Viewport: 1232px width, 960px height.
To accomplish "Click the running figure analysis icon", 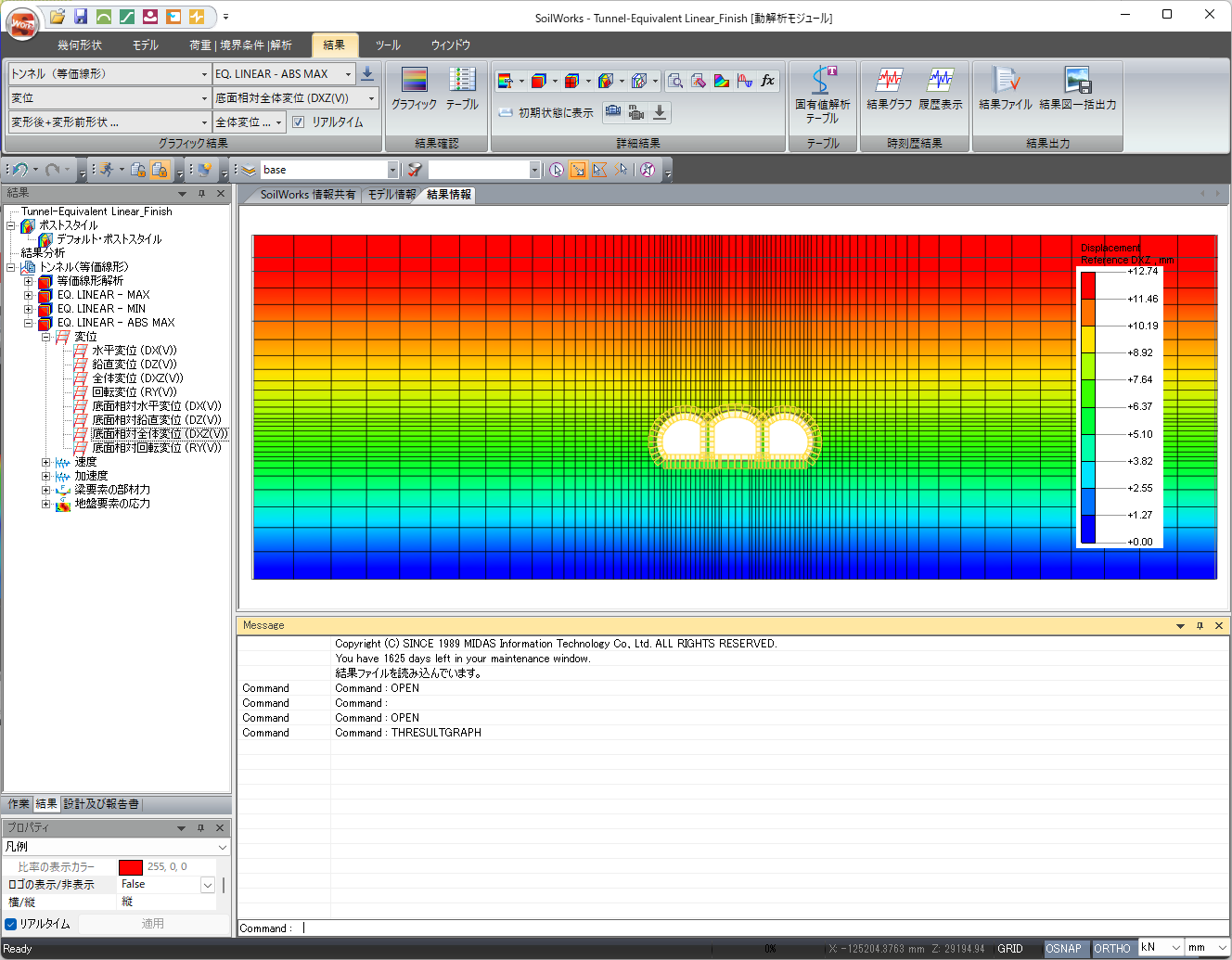I will [108, 170].
